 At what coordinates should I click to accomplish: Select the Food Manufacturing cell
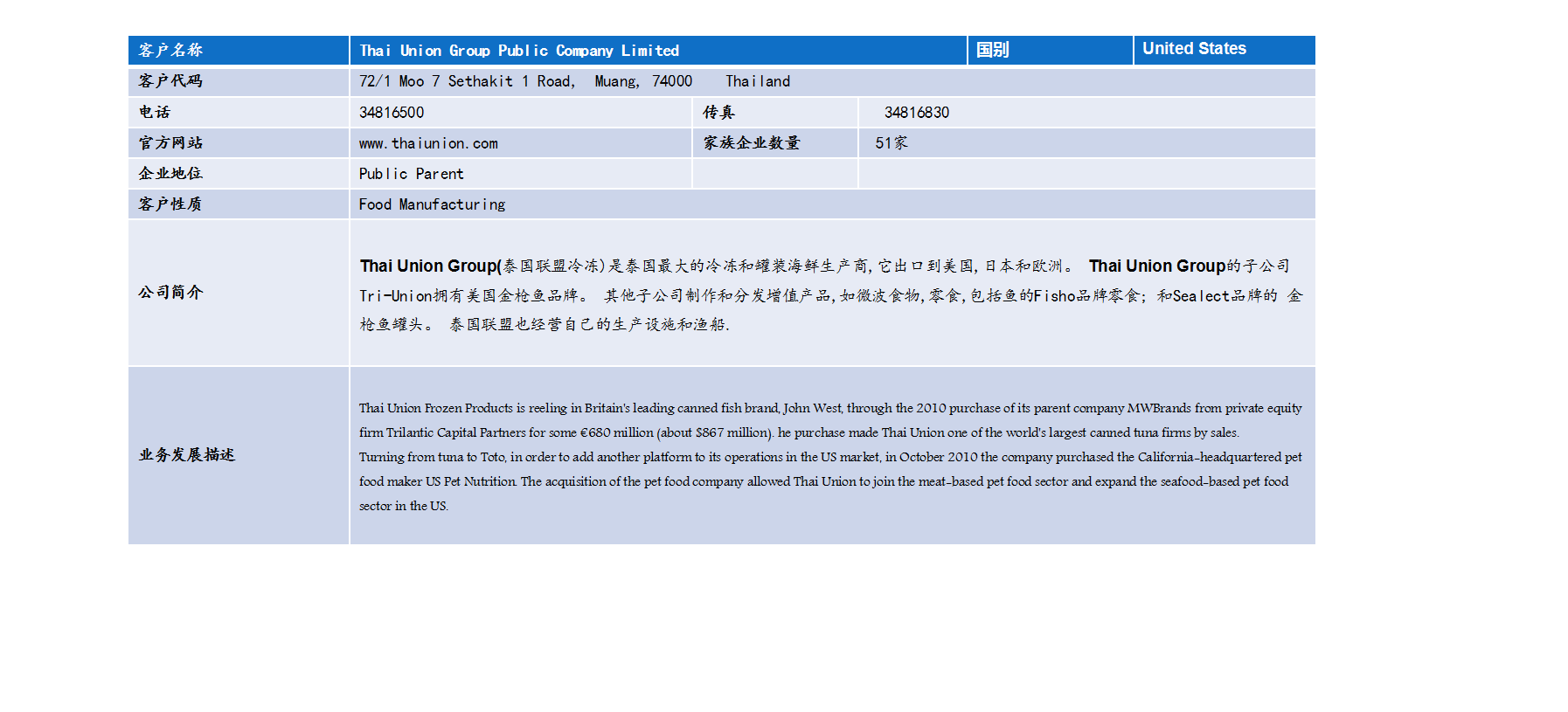click(x=832, y=204)
